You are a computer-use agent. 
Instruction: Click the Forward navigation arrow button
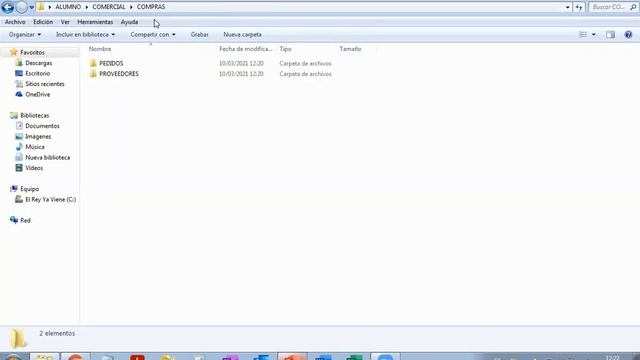click(x=22, y=7)
